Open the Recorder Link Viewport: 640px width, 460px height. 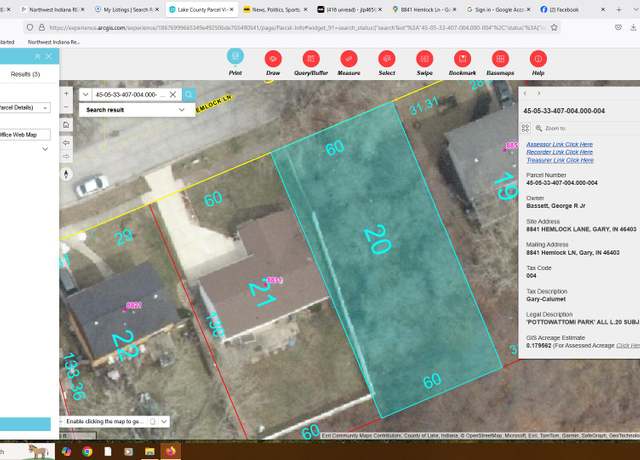click(x=559, y=152)
